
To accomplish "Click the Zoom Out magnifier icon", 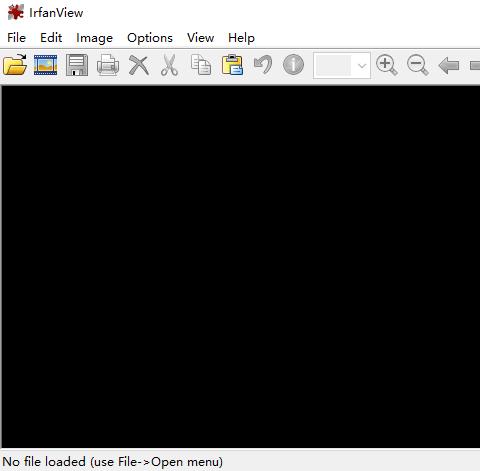I will (417, 65).
